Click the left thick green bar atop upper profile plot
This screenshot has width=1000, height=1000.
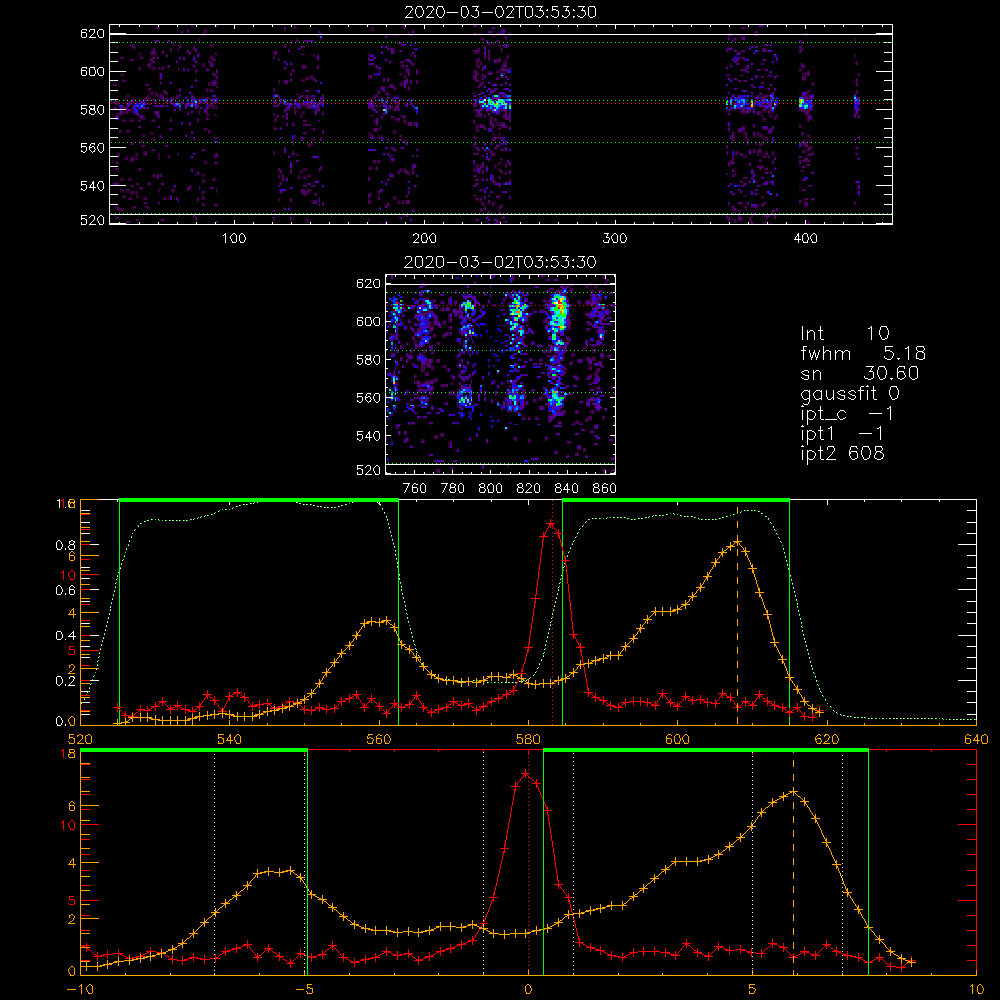point(258,500)
